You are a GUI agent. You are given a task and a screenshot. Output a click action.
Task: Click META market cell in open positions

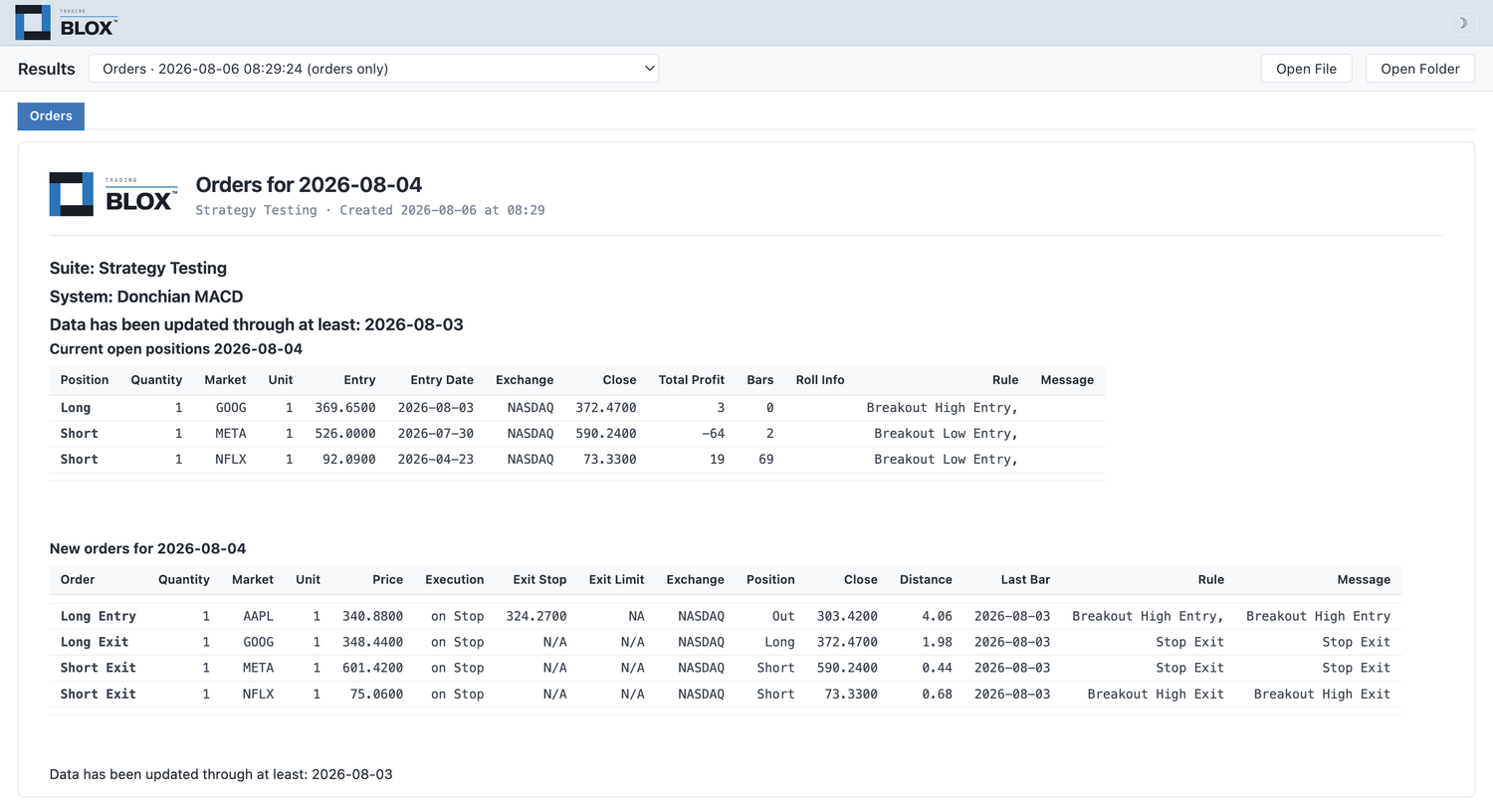(x=231, y=434)
